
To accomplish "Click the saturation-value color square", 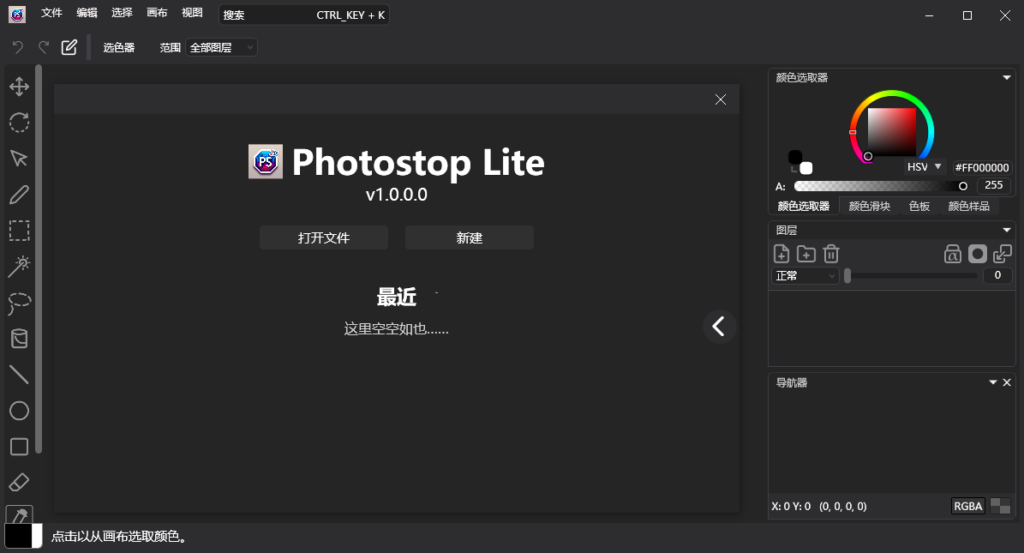I will point(891,132).
